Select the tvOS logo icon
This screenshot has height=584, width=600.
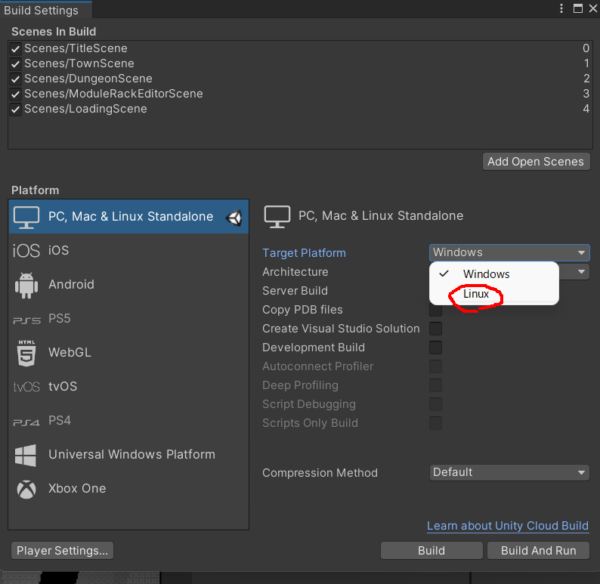point(26,387)
